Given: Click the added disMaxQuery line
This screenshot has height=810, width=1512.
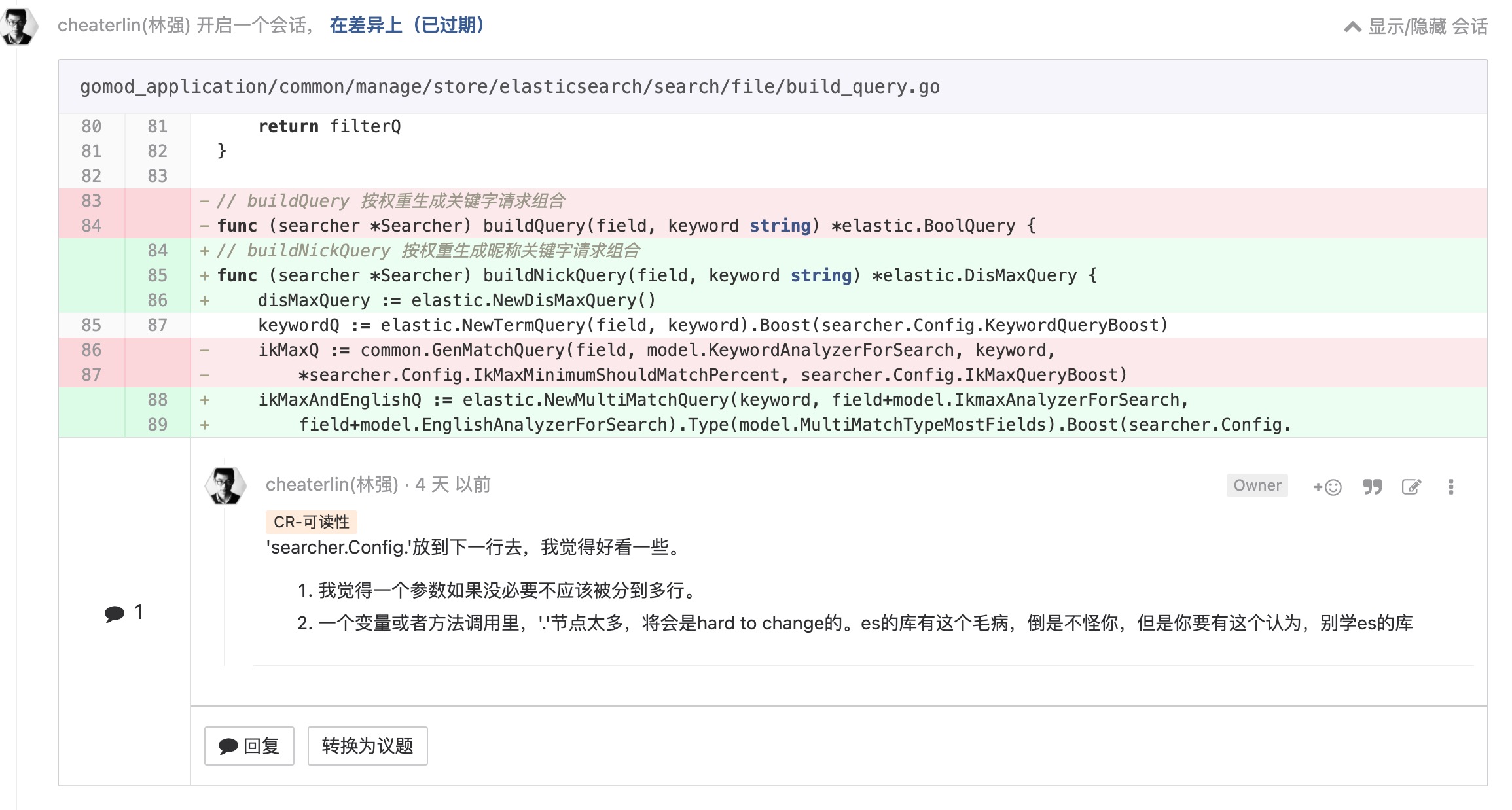Looking at the screenshot, I should point(456,300).
